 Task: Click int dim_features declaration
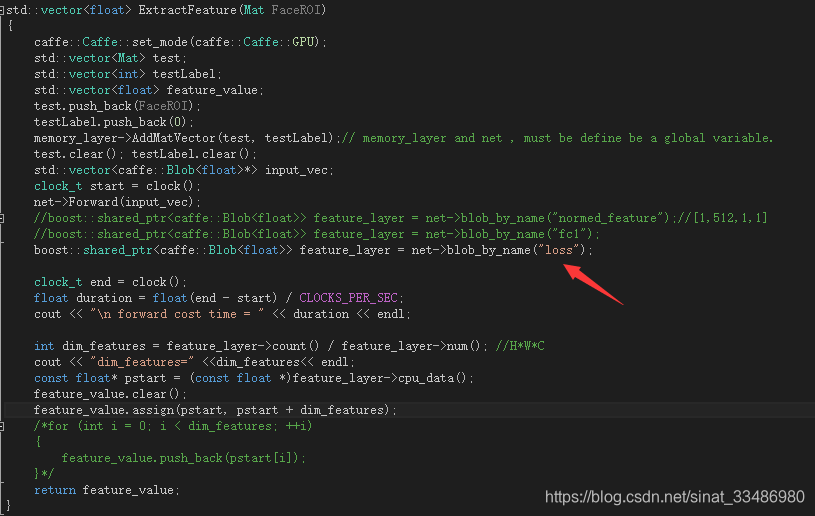(89, 346)
